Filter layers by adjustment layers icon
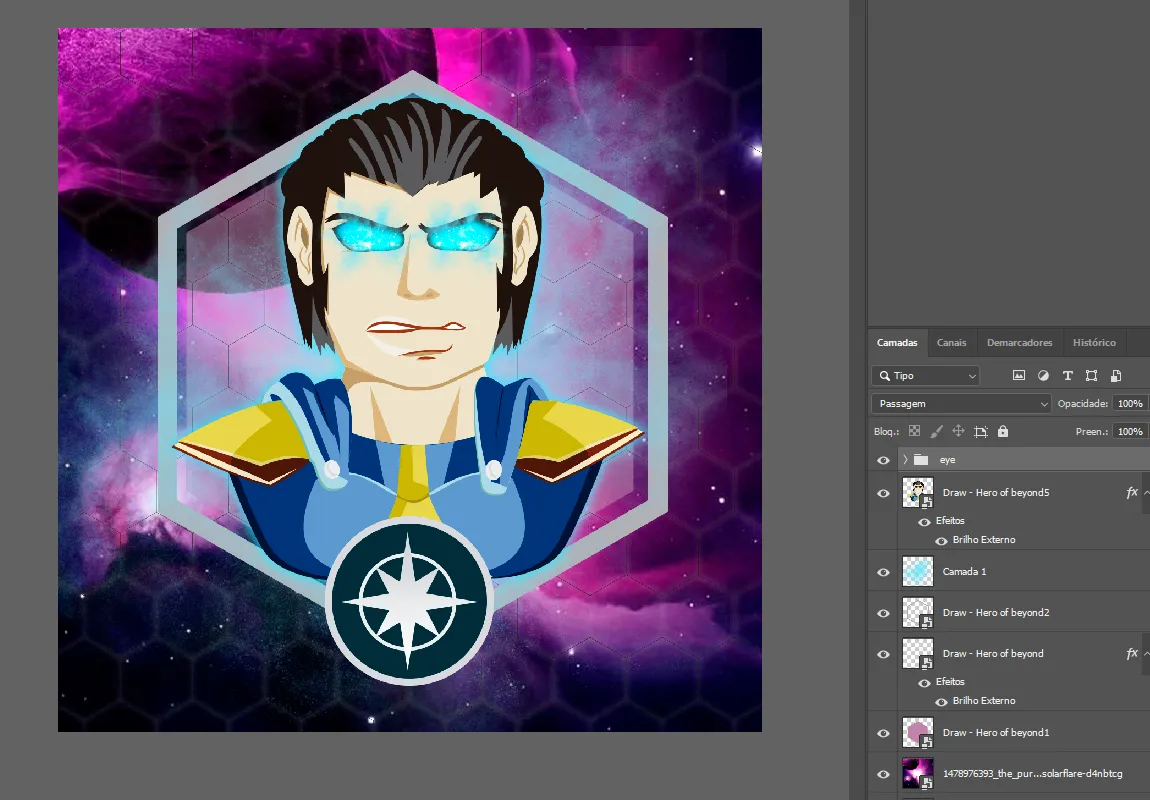 point(1043,375)
